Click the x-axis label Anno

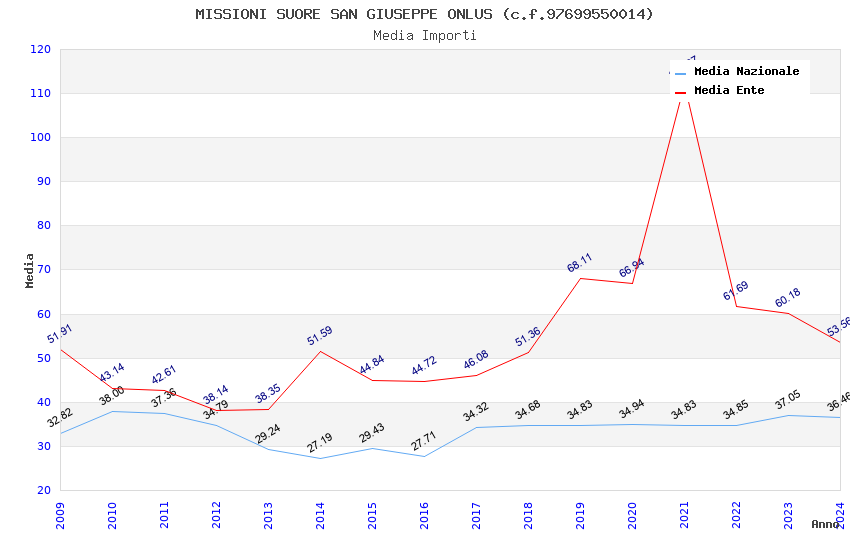pos(825,524)
